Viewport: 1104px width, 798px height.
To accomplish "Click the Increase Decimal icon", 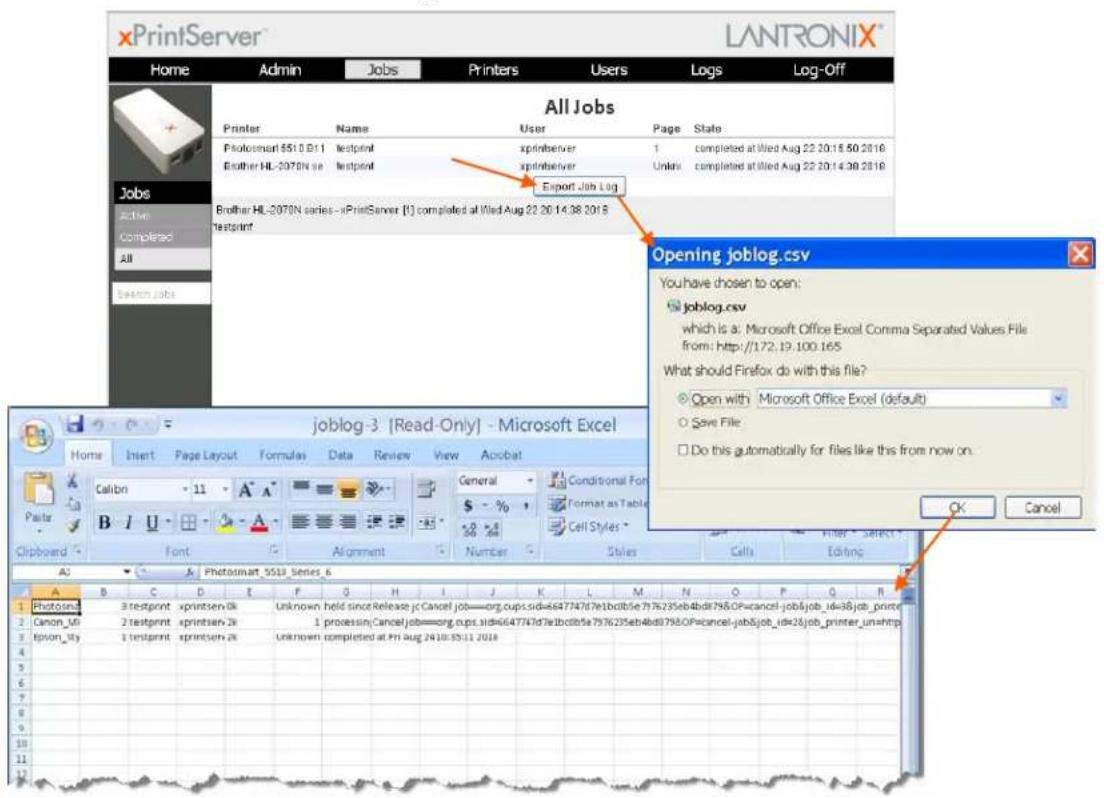I will pyautogui.click(x=470, y=529).
